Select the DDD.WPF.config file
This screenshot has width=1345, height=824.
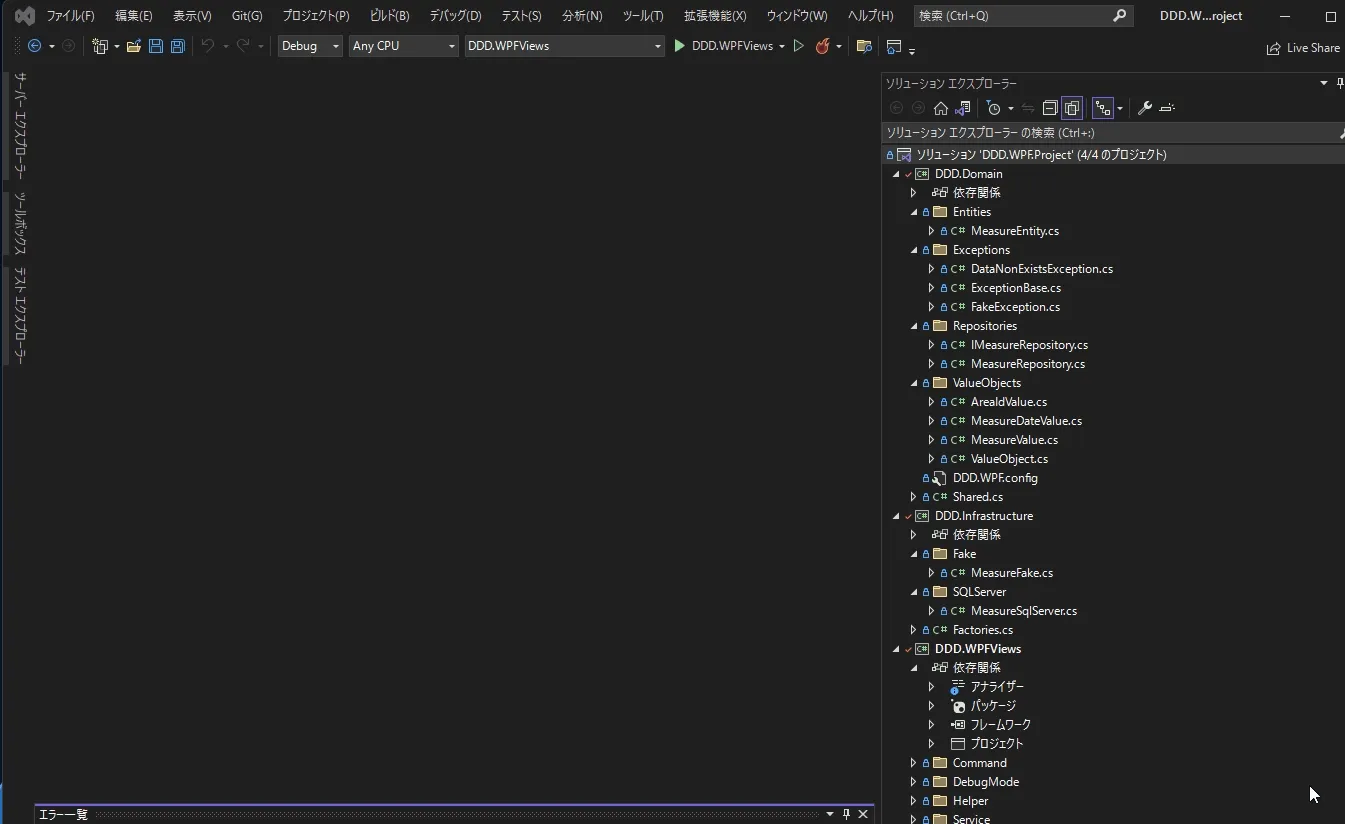coord(995,478)
